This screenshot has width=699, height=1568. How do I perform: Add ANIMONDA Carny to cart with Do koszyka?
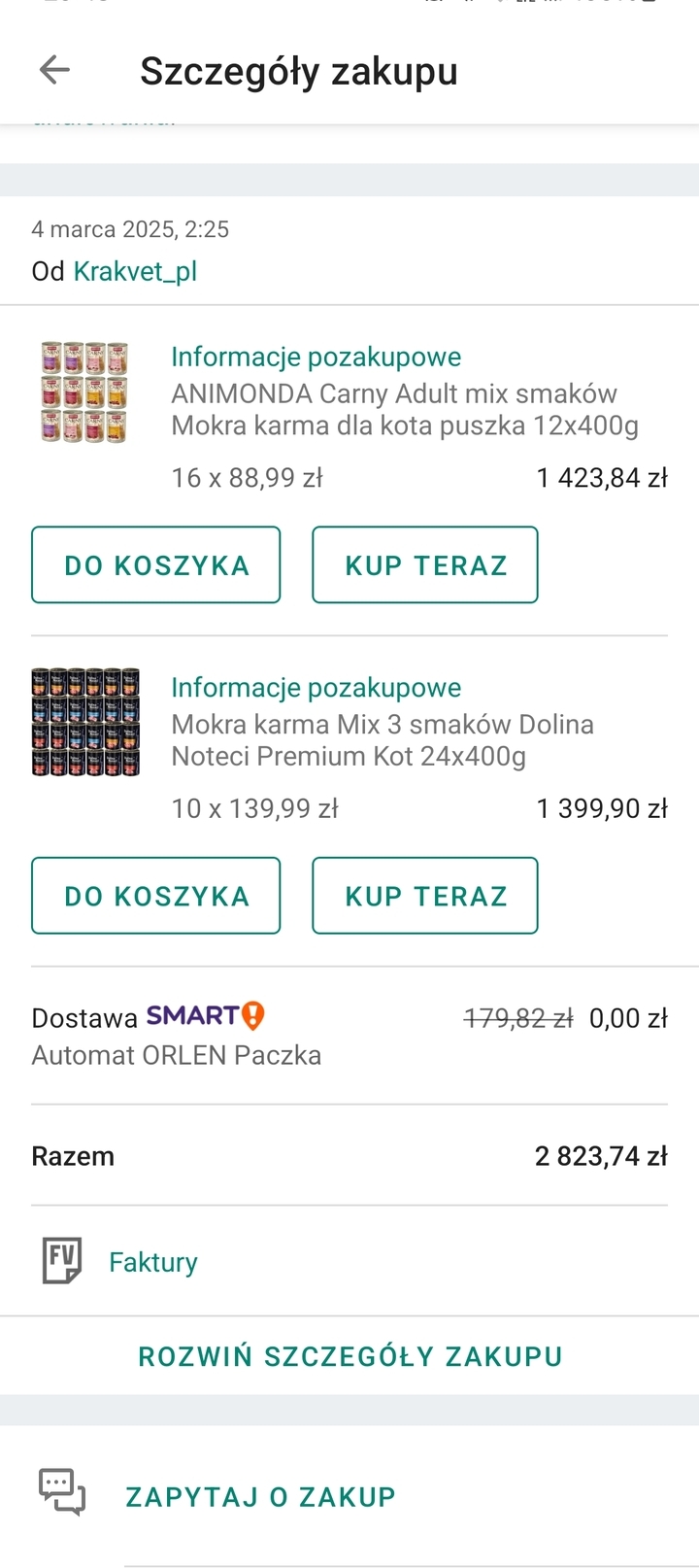pyautogui.click(x=156, y=564)
